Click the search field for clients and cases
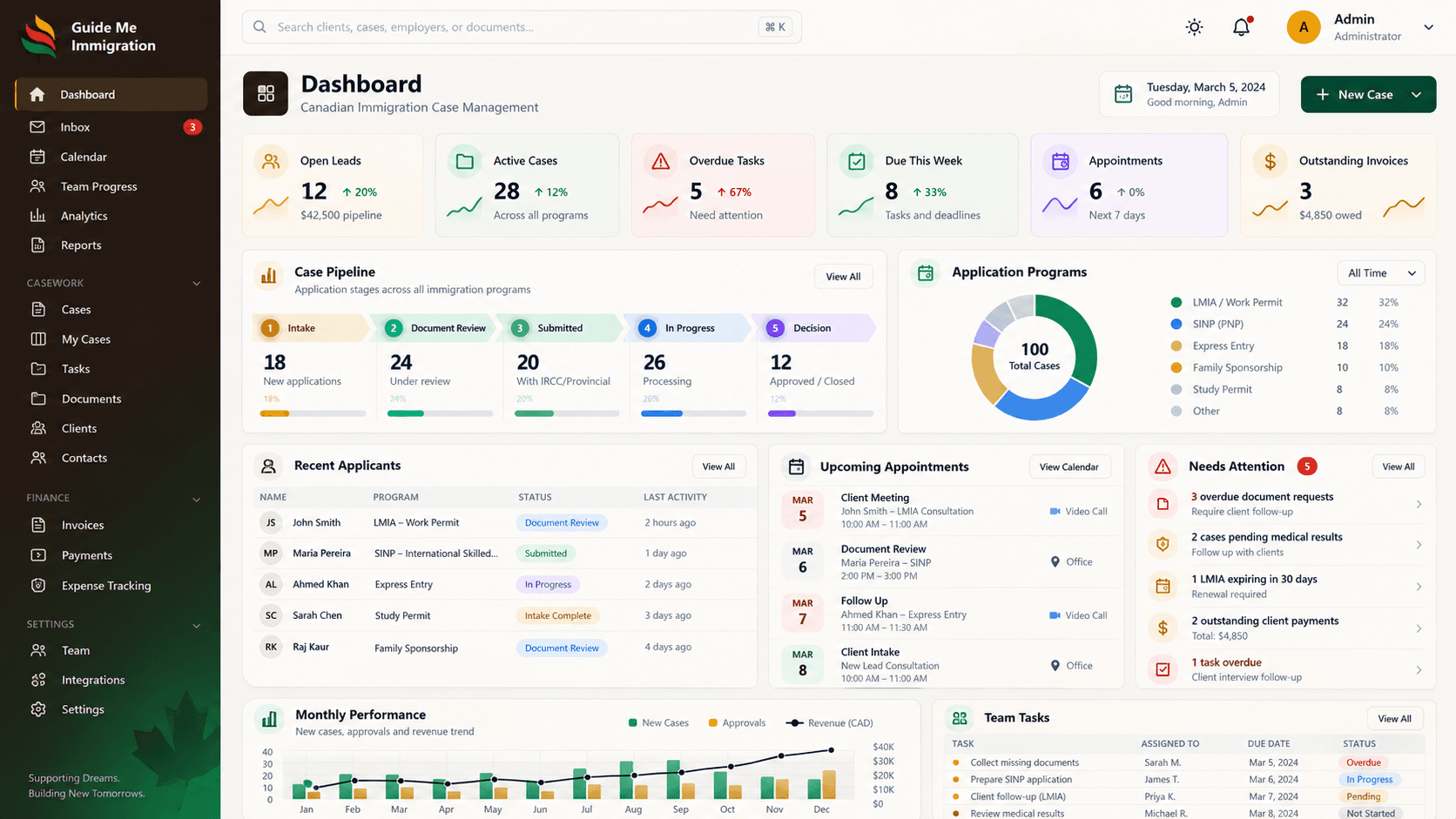The width and height of the screenshot is (1456, 819). pyautogui.click(x=522, y=27)
